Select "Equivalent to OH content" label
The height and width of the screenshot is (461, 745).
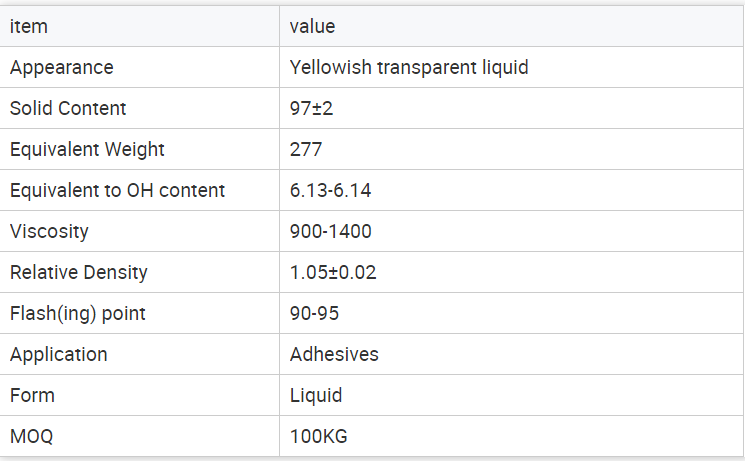pyautogui.click(x=117, y=191)
